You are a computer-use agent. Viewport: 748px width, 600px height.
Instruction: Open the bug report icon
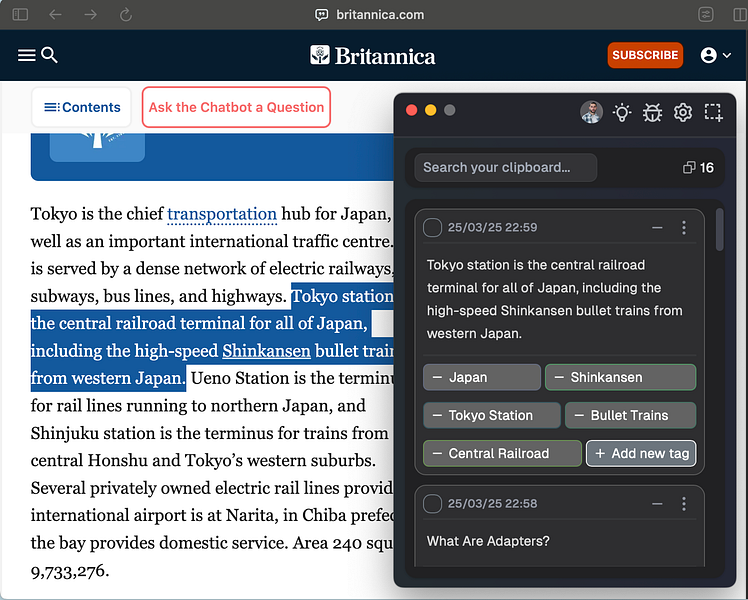coord(652,112)
